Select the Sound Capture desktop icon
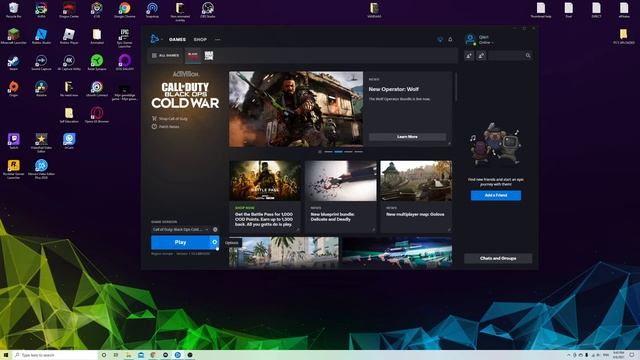This screenshot has height=360, width=640. point(41,62)
